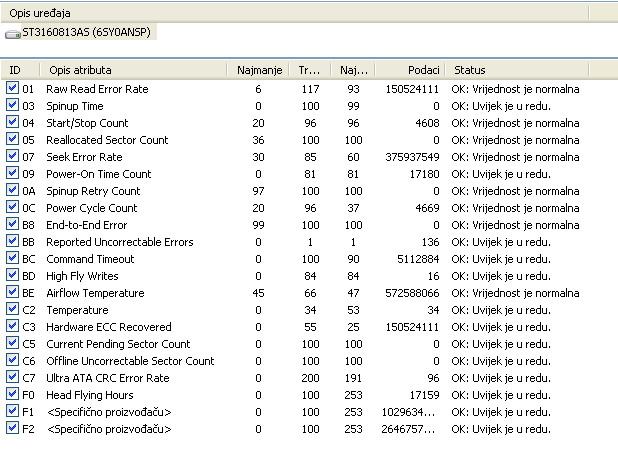Select the Power-On Time Count row
The image size is (618, 454).
pyautogui.click(x=99, y=174)
